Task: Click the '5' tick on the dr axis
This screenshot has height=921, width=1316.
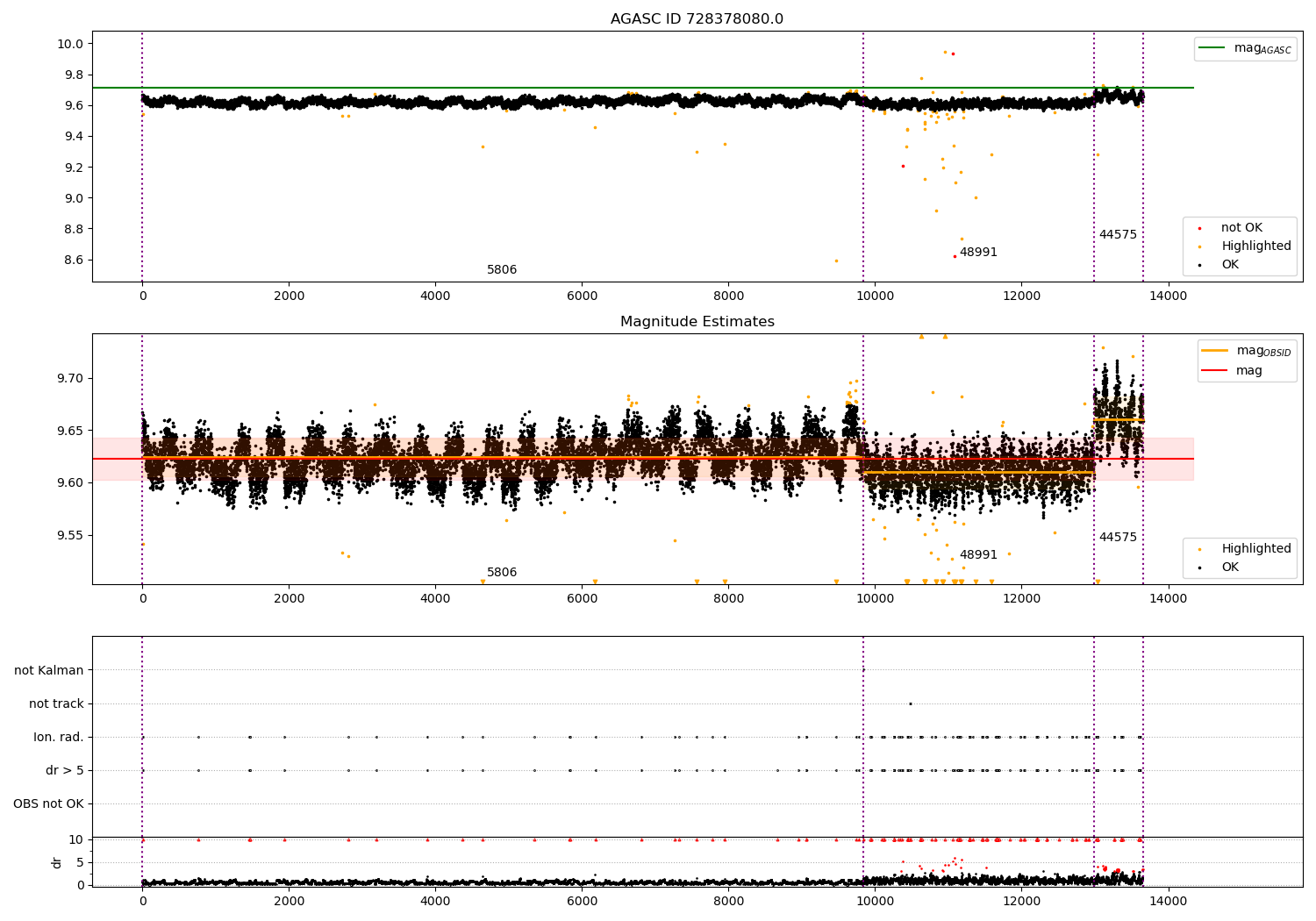Action: (x=80, y=863)
